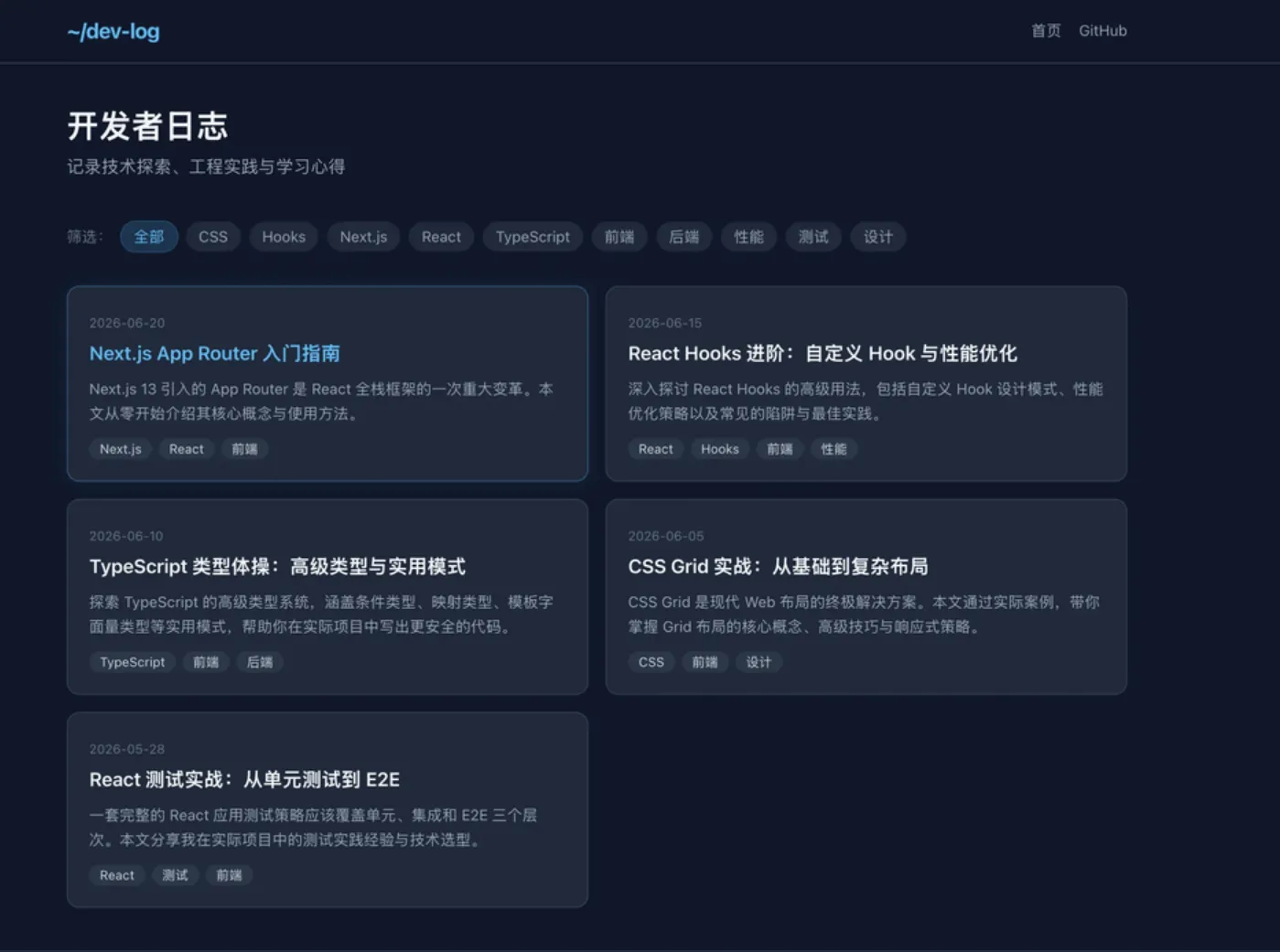Open article React 测试实战 title
Viewport: 1280px width, 952px height.
pyautogui.click(x=244, y=779)
